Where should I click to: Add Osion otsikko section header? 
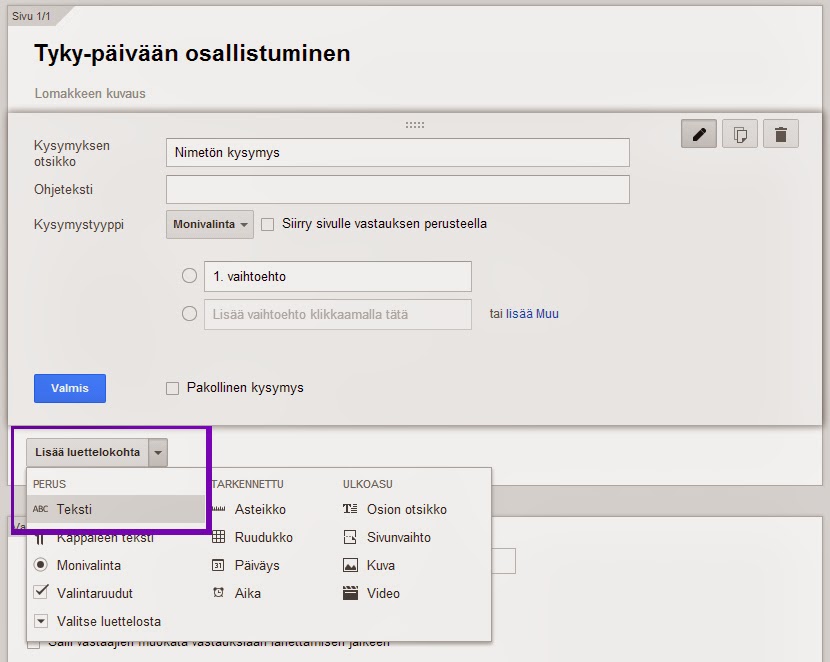pos(406,509)
